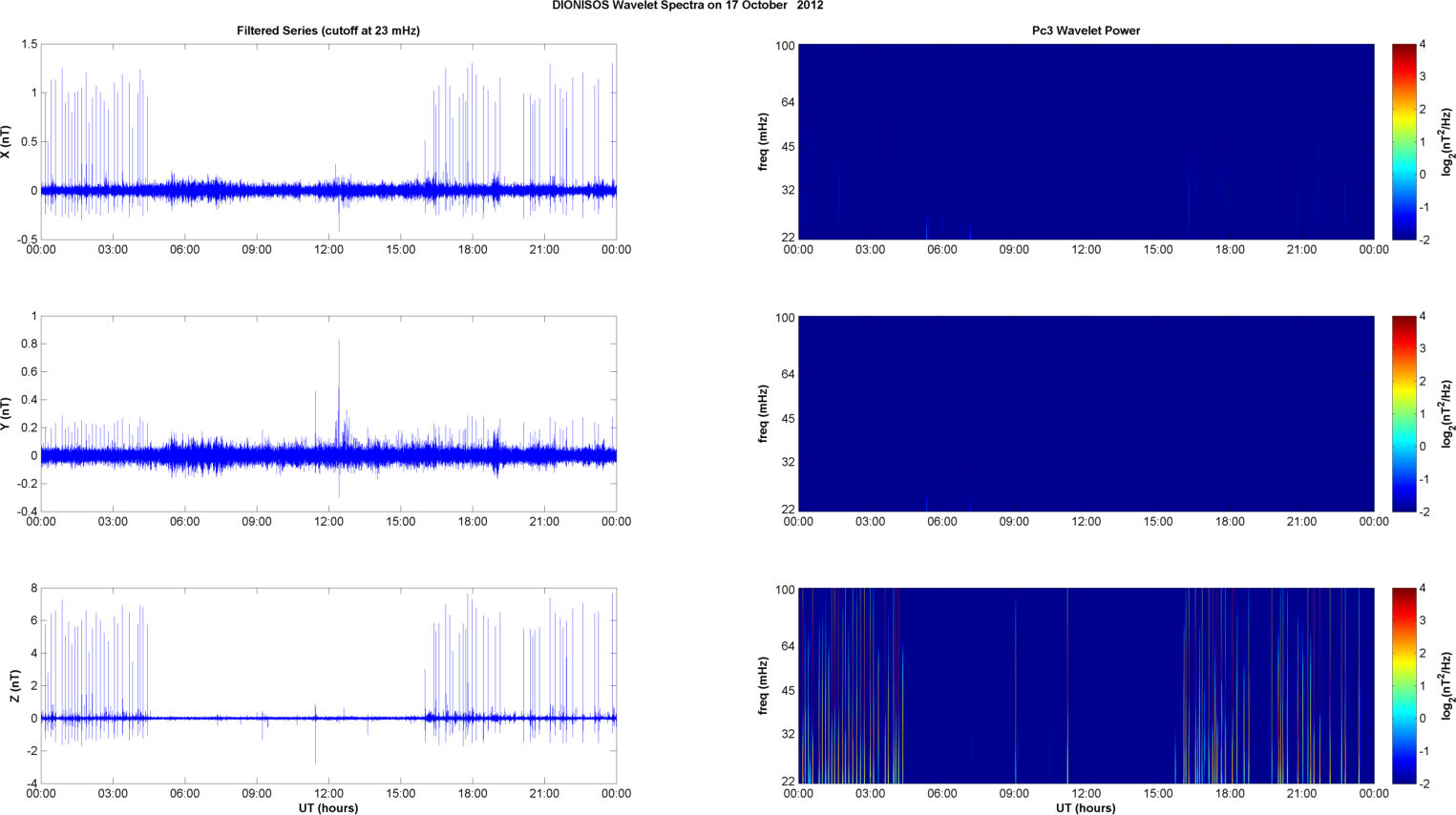Viewport: 1456px width, 815px height.
Task: Click UT (hours) label under bottom wavelet spectrum
Action: pos(1086,807)
